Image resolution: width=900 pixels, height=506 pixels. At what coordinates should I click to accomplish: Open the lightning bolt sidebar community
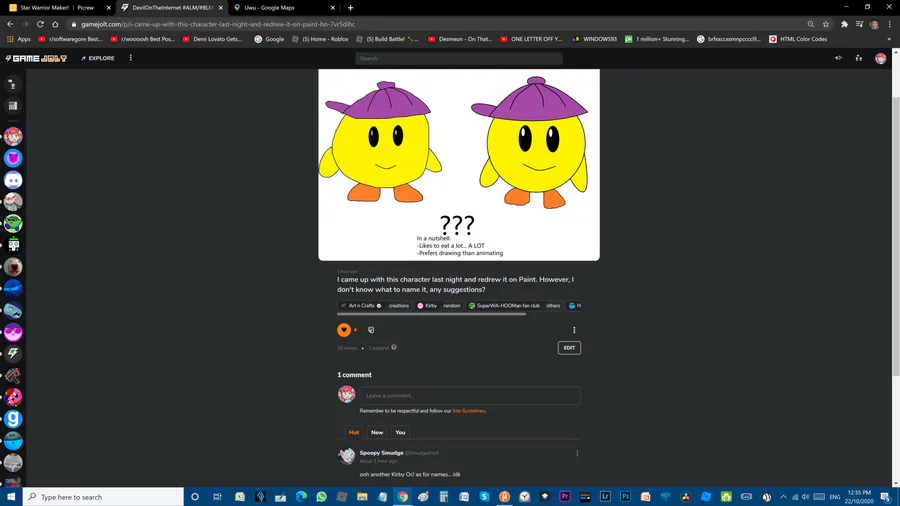point(13,353)
